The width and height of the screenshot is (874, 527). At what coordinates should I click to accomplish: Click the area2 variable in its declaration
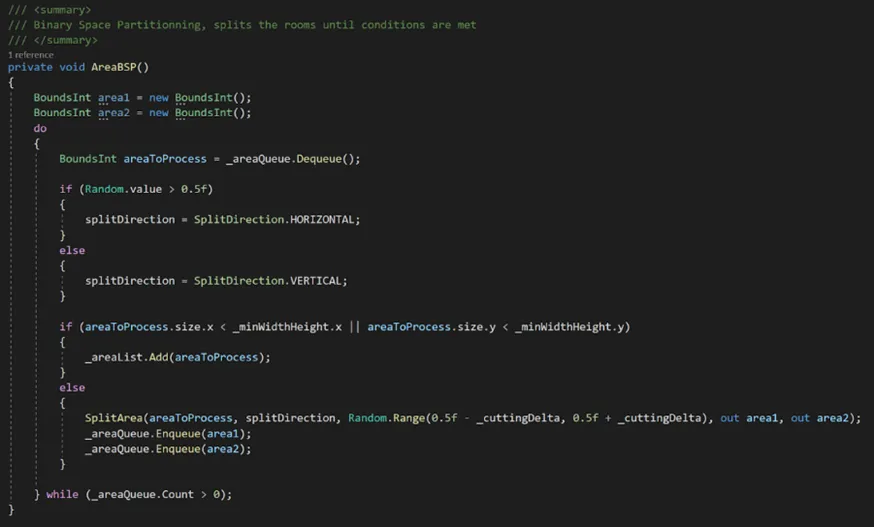114,113
